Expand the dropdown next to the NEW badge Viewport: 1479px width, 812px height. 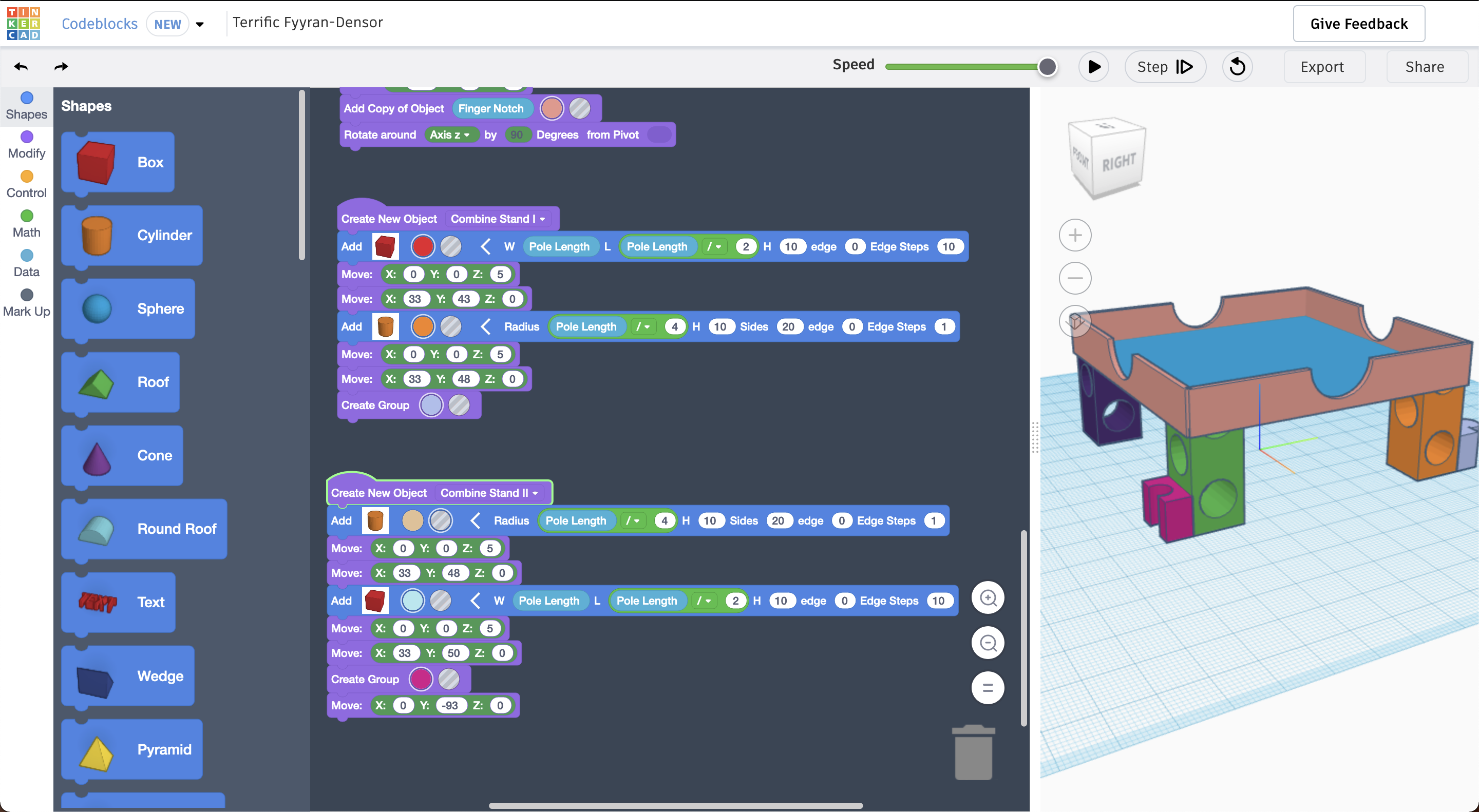click(200, 24)
